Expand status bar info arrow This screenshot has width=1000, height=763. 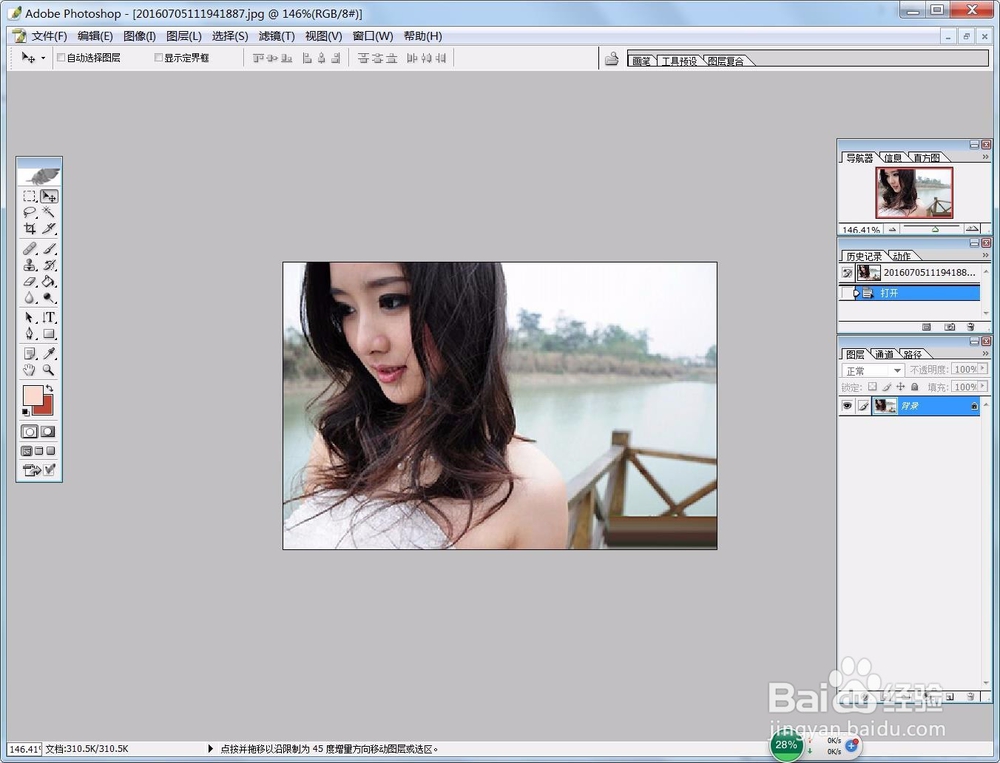(x=210, y=748)
